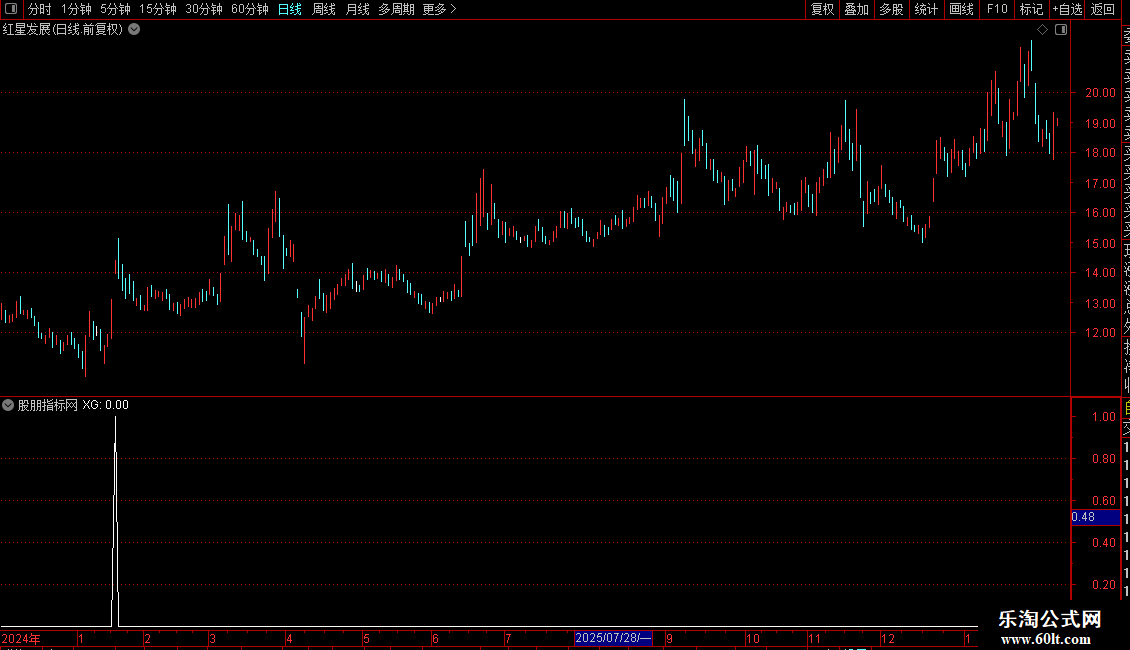Click the 返回 back button

pos(1103,9)
